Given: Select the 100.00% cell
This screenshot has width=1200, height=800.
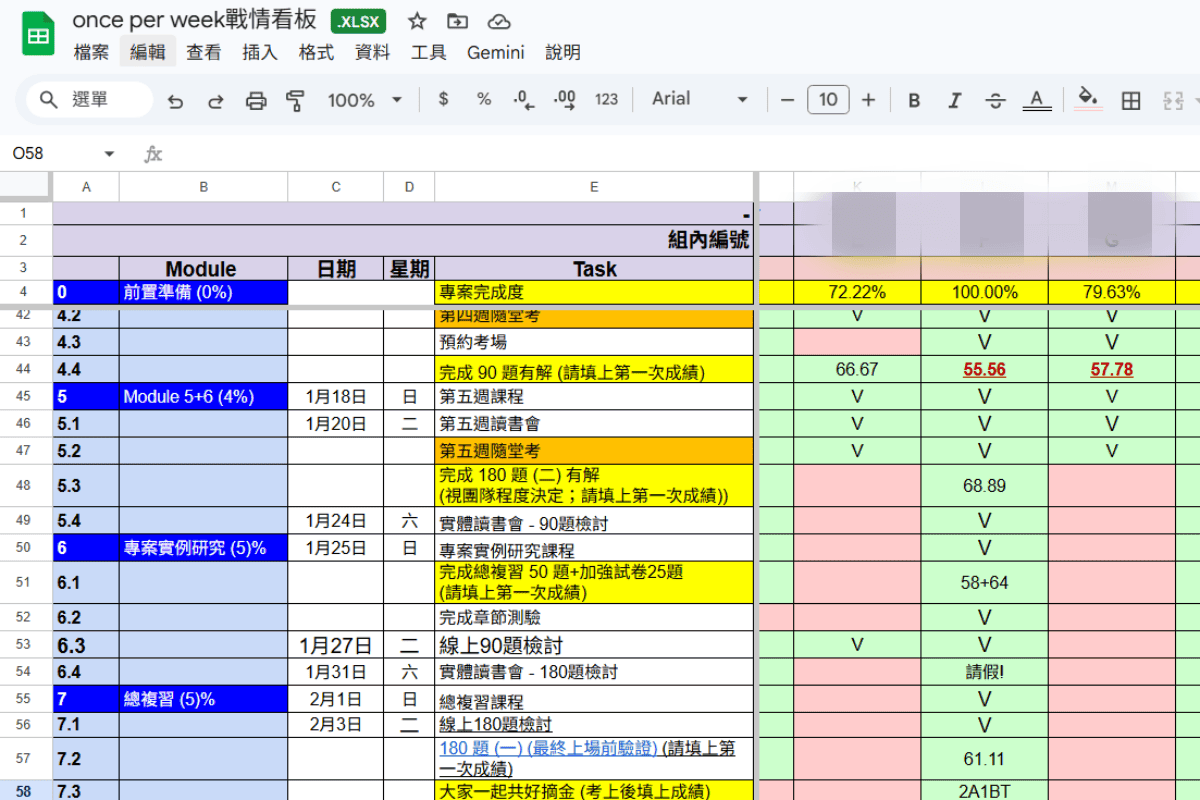Looking at the screenshot, I should tap(984, 293).
